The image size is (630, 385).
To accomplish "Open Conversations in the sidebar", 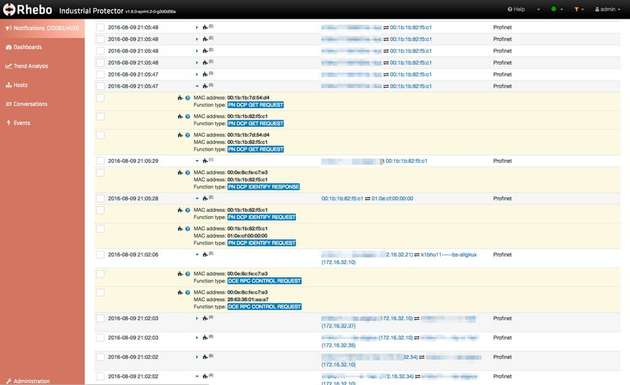I will tap(27, 104).
